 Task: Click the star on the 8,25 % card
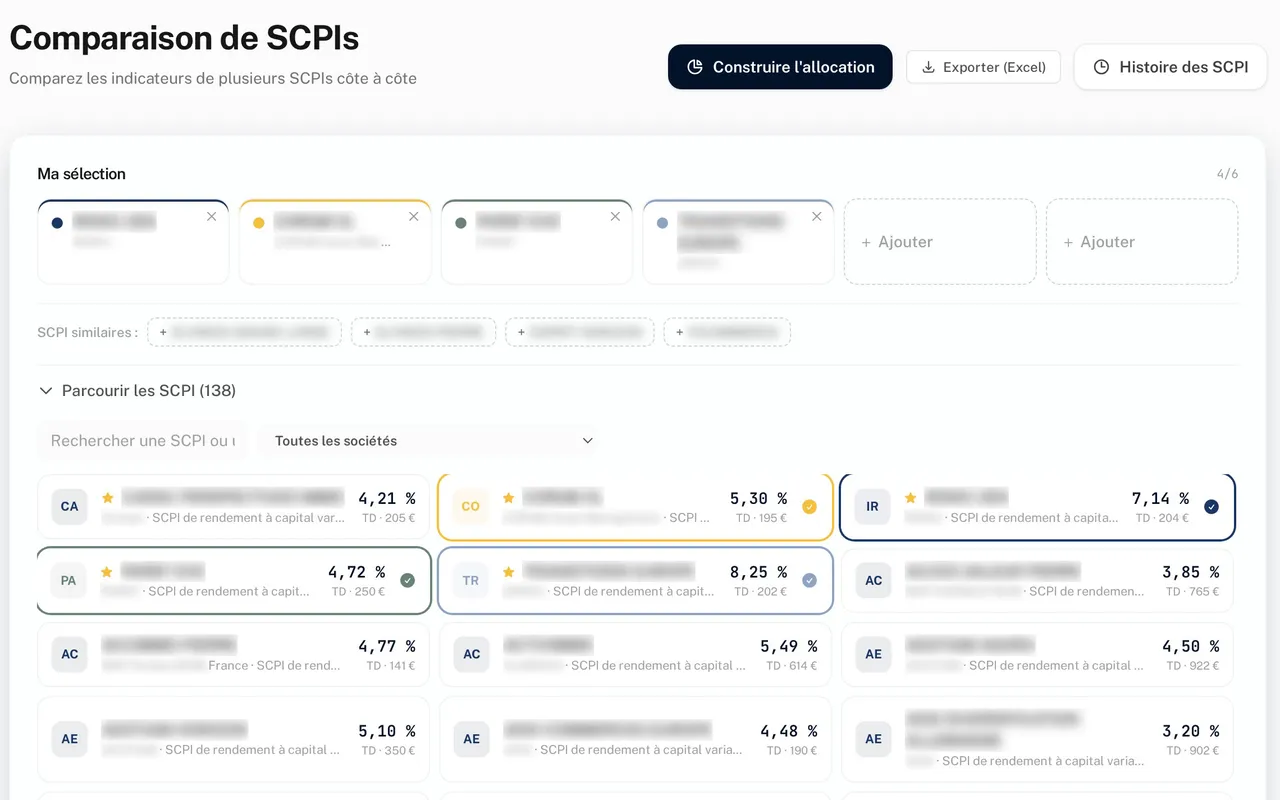pos(508,572)
